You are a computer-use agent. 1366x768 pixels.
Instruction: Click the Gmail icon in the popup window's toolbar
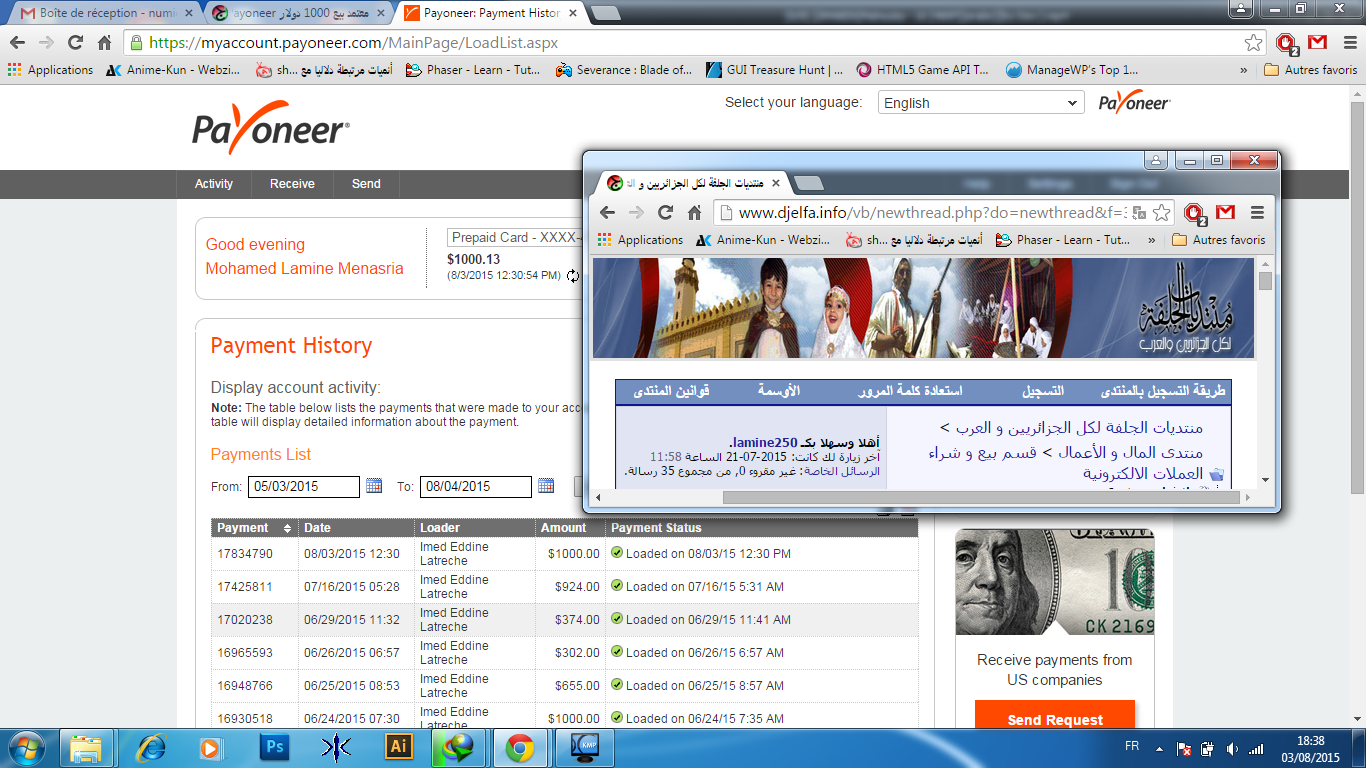click(1225, 212)
